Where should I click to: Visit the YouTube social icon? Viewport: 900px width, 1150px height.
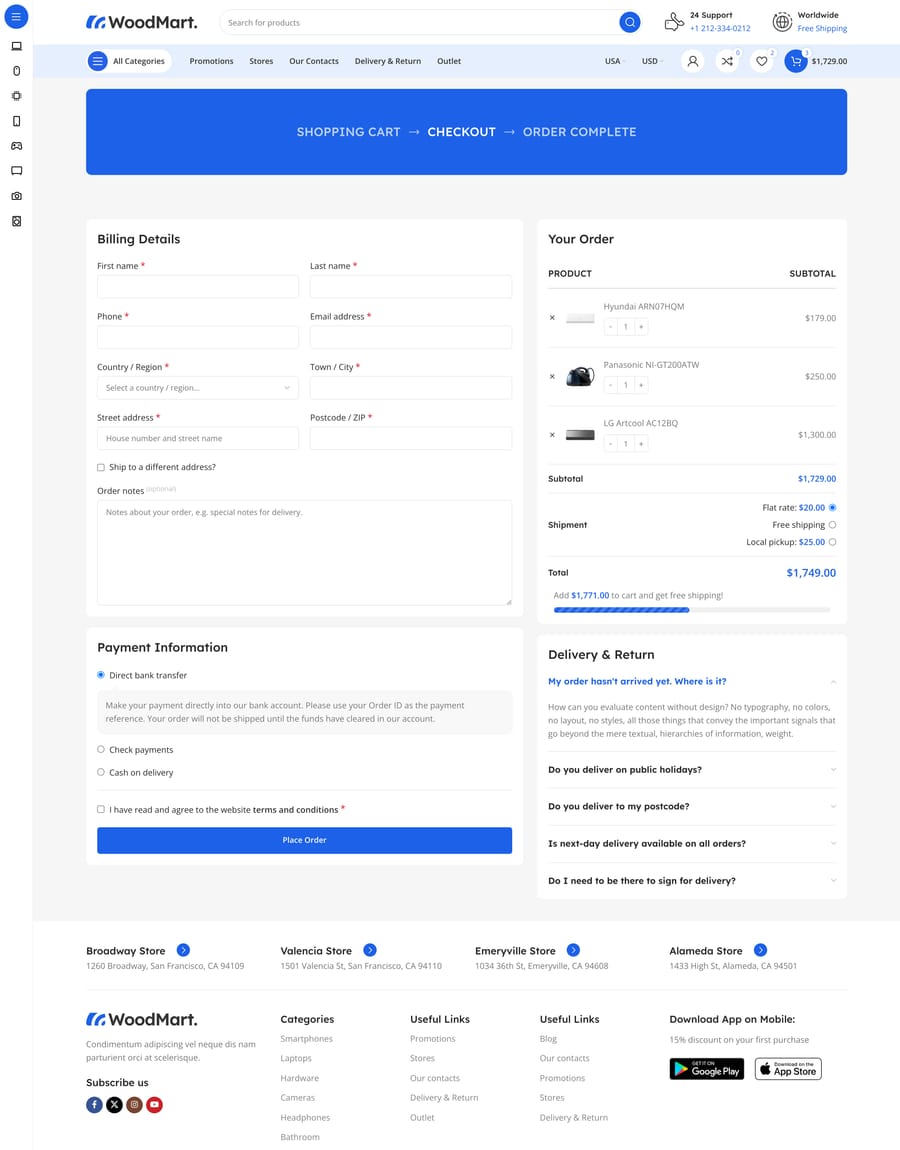pyautogui.click(x=154, y=1105)
